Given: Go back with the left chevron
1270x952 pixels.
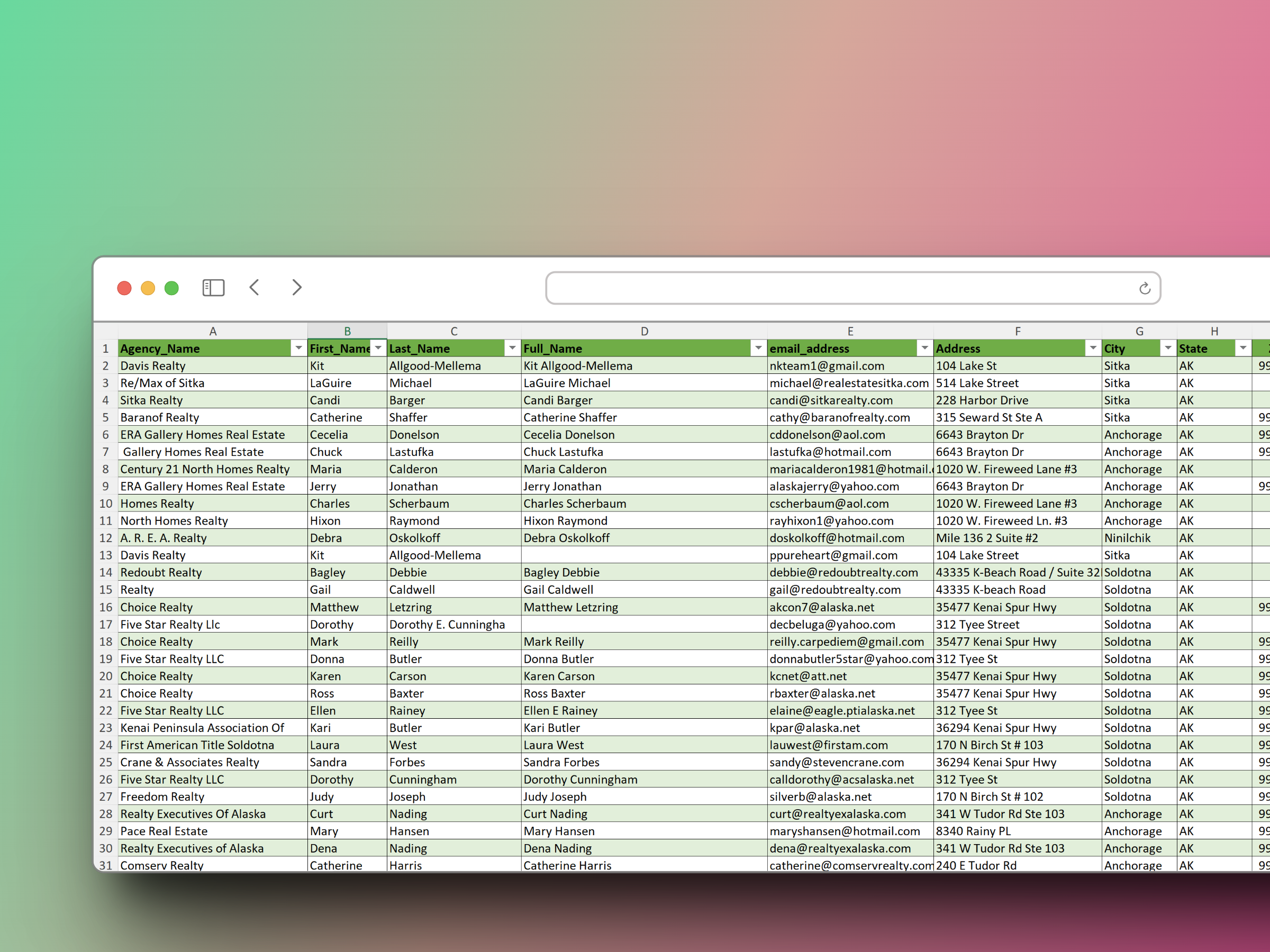Looking at the screenshot, I should [255, 288].
